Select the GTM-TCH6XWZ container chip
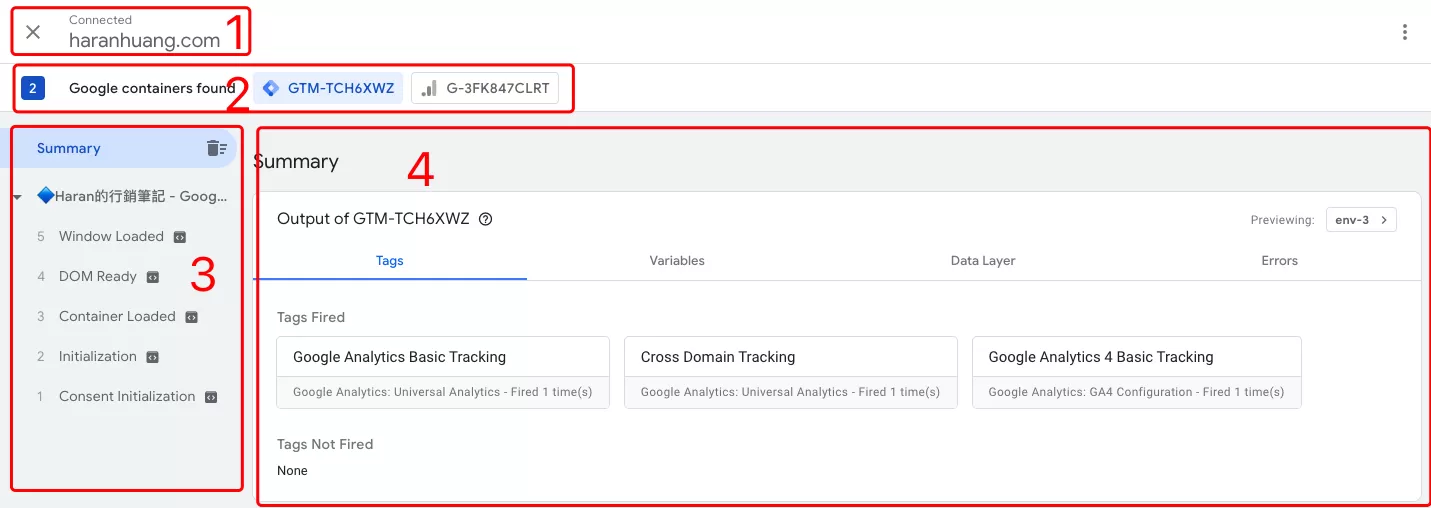1431x508 pixels. [328, 88]
